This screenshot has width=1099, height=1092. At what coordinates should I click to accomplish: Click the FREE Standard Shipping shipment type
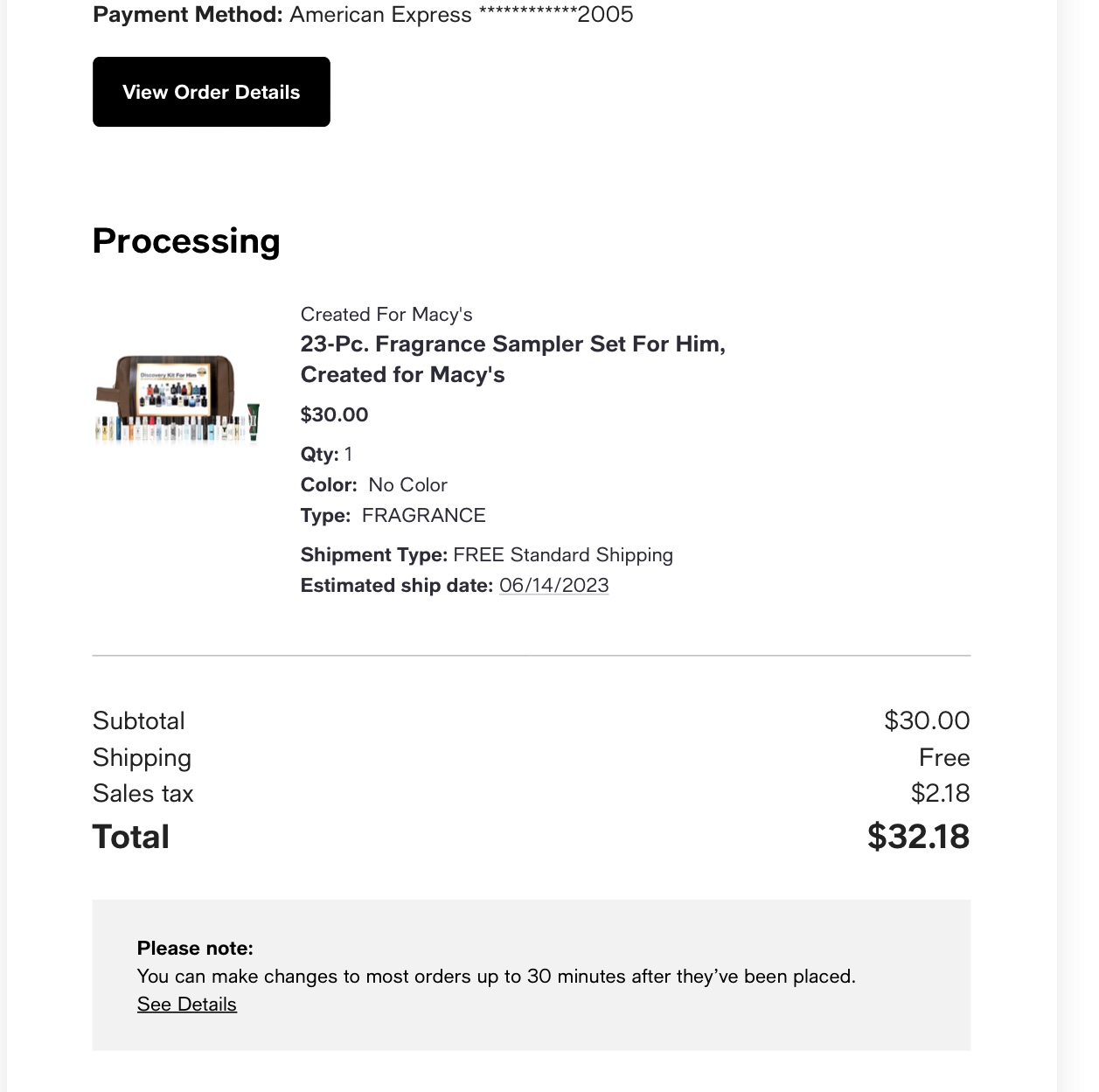click(562, 555)
